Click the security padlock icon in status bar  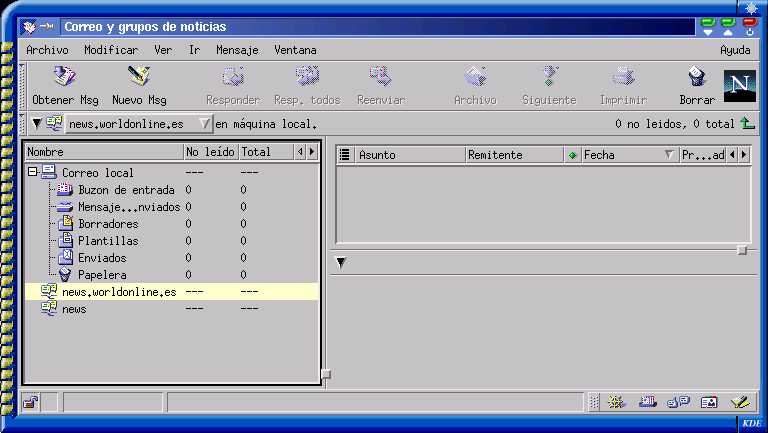31,403
